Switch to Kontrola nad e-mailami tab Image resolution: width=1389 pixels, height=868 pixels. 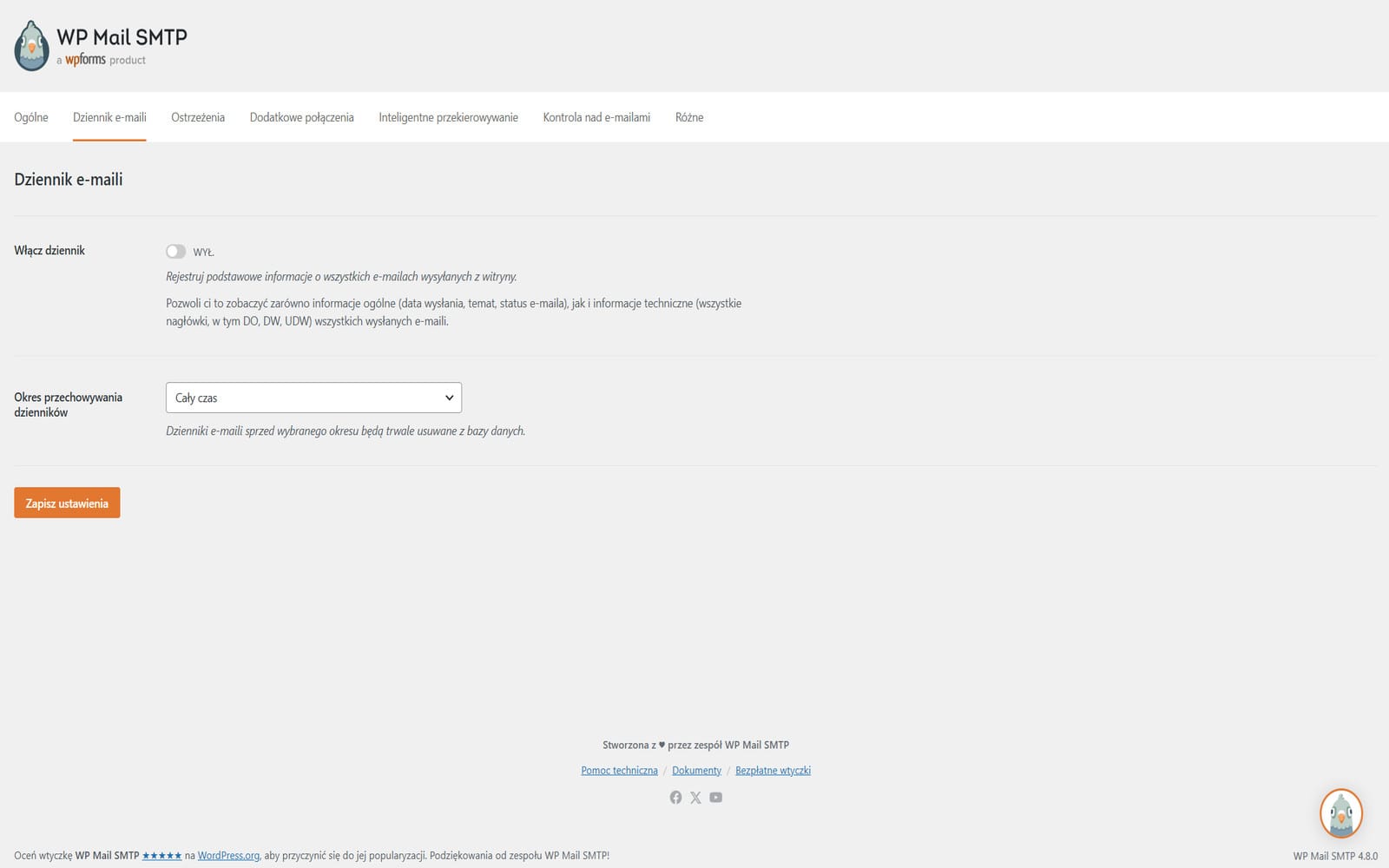(596, 117)
